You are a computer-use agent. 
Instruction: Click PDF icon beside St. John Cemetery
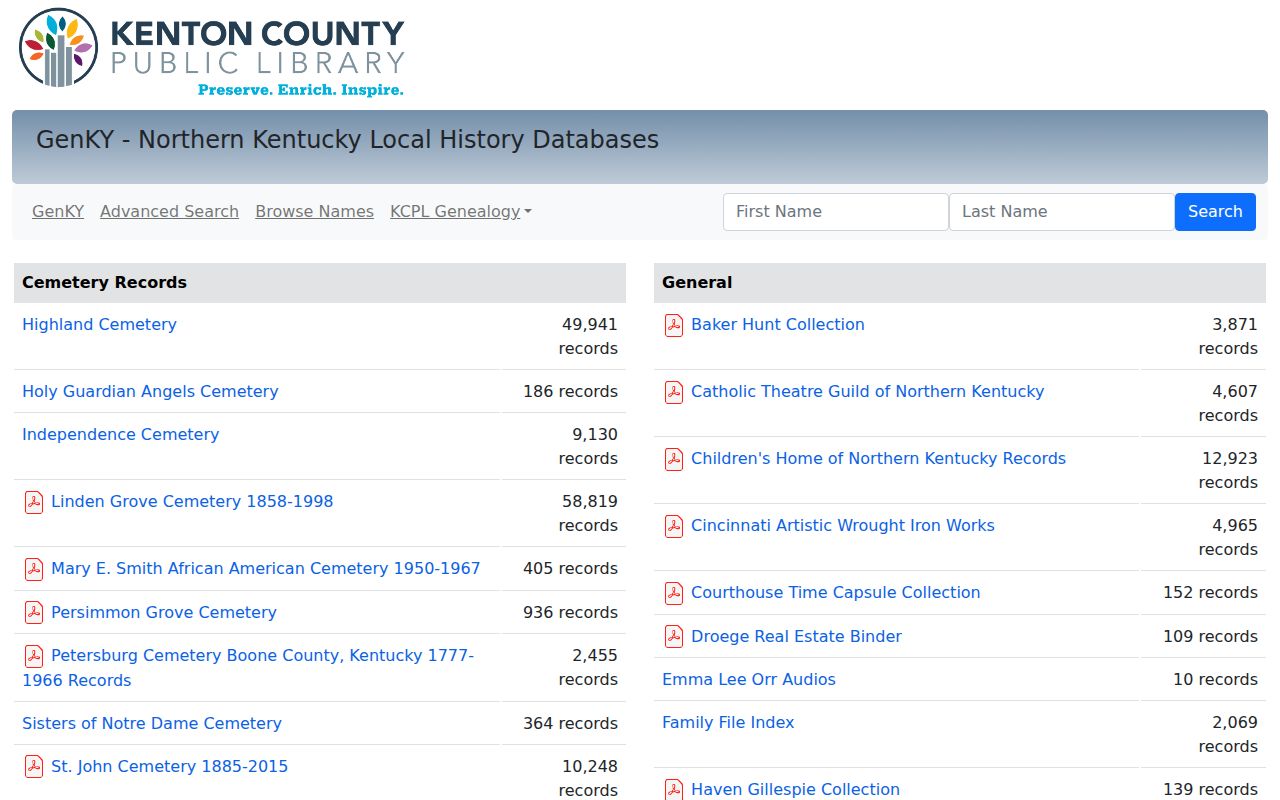point(34,767)
